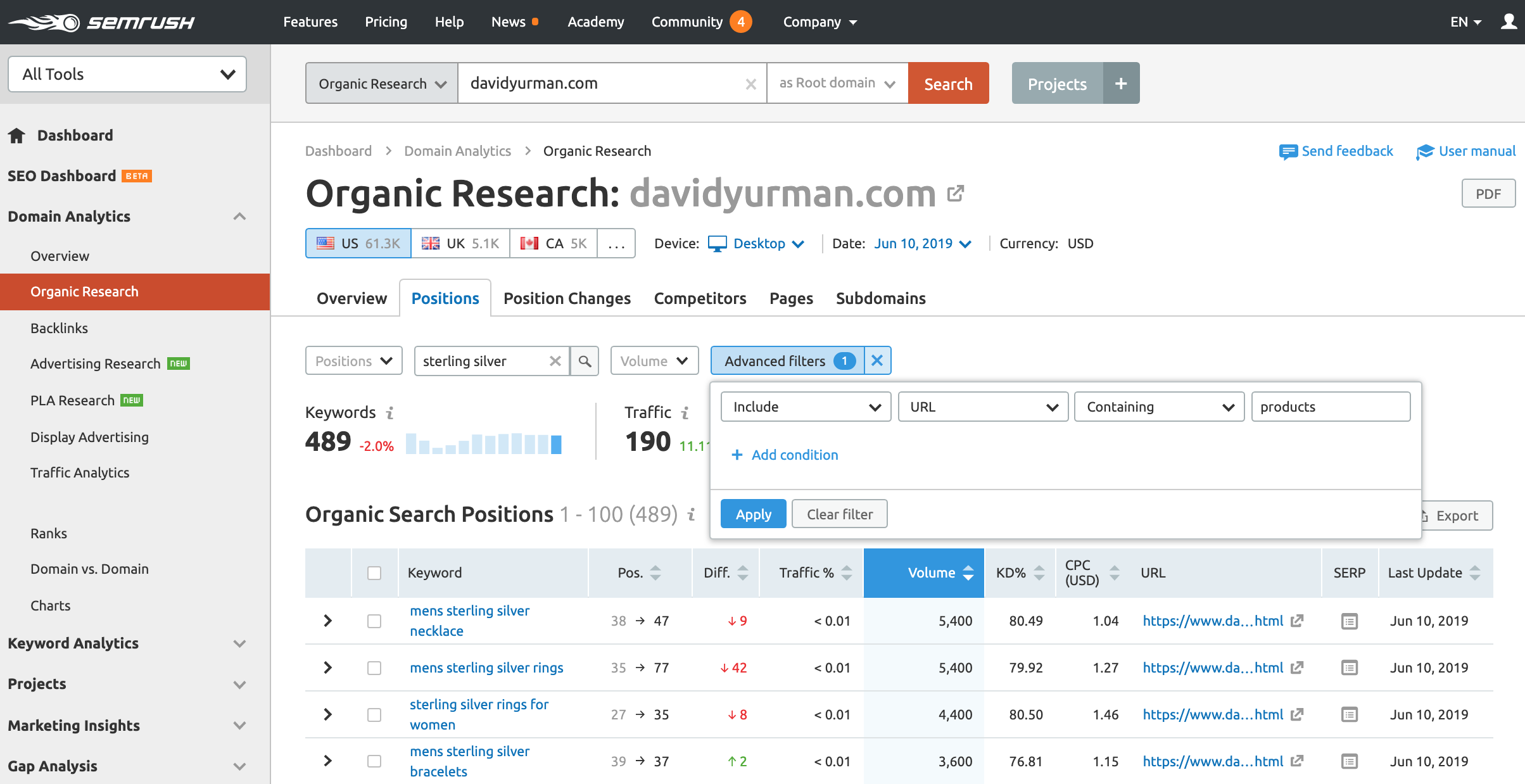Click the Keywords info icon

(x=390, y=413)
